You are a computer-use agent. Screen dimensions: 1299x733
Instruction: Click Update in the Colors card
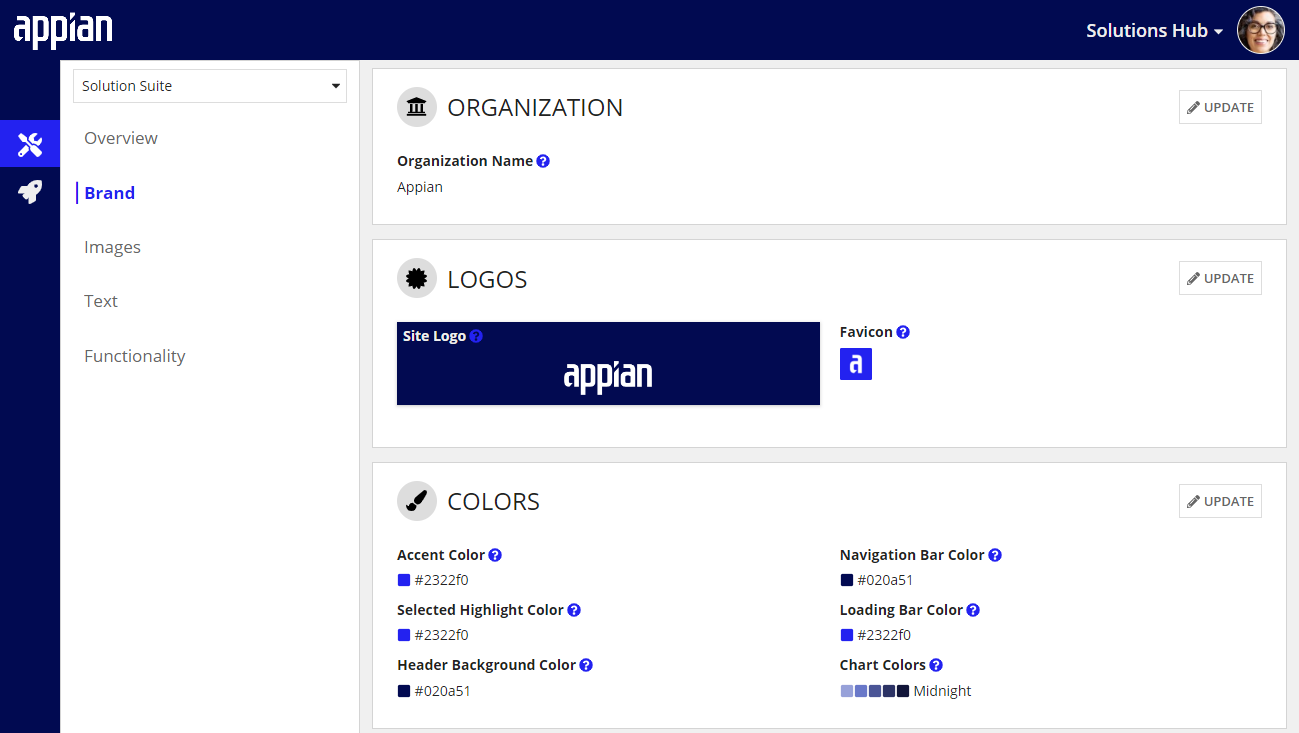click(x=1220, y=501)
